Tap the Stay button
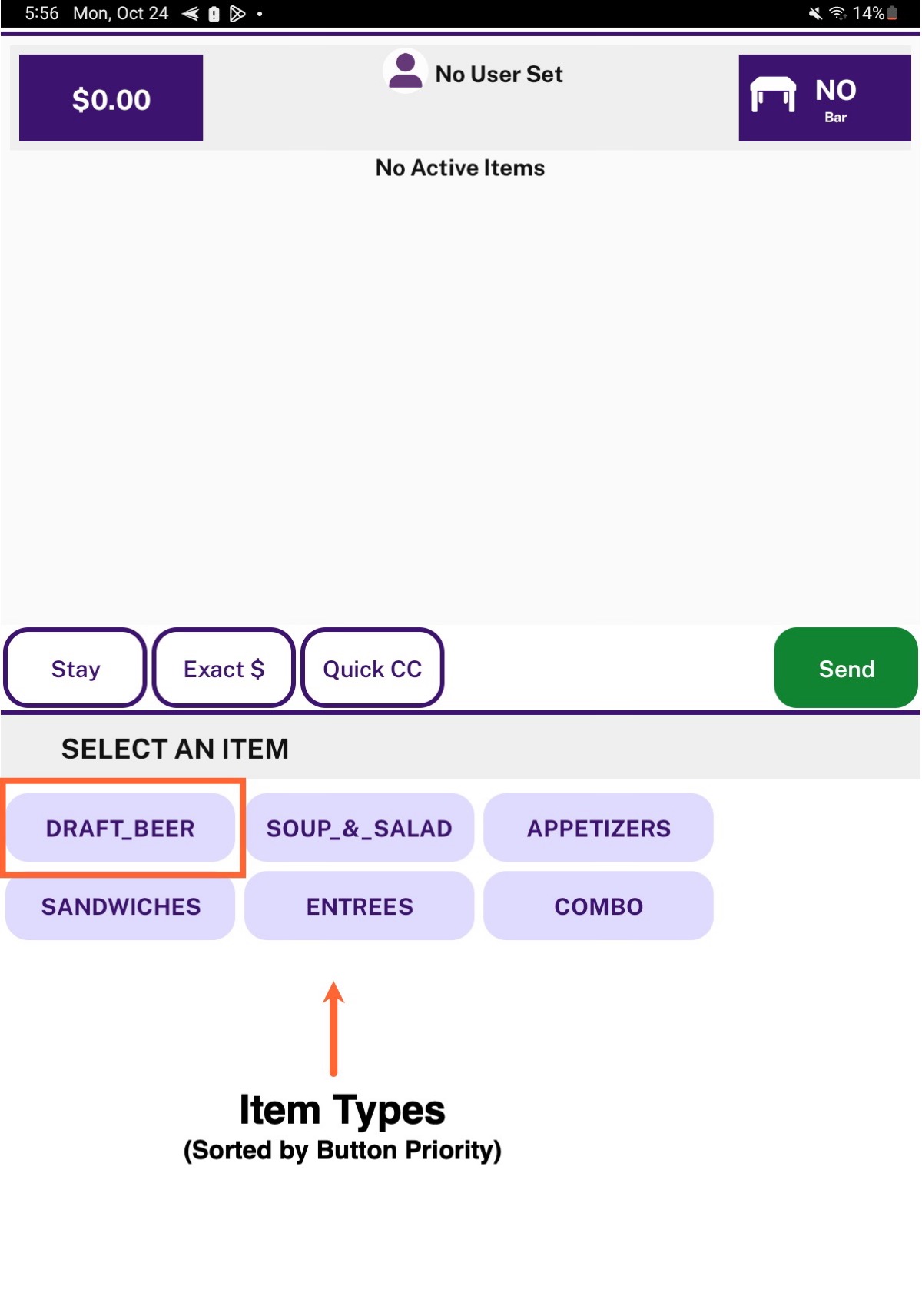 tap(75, 668)
